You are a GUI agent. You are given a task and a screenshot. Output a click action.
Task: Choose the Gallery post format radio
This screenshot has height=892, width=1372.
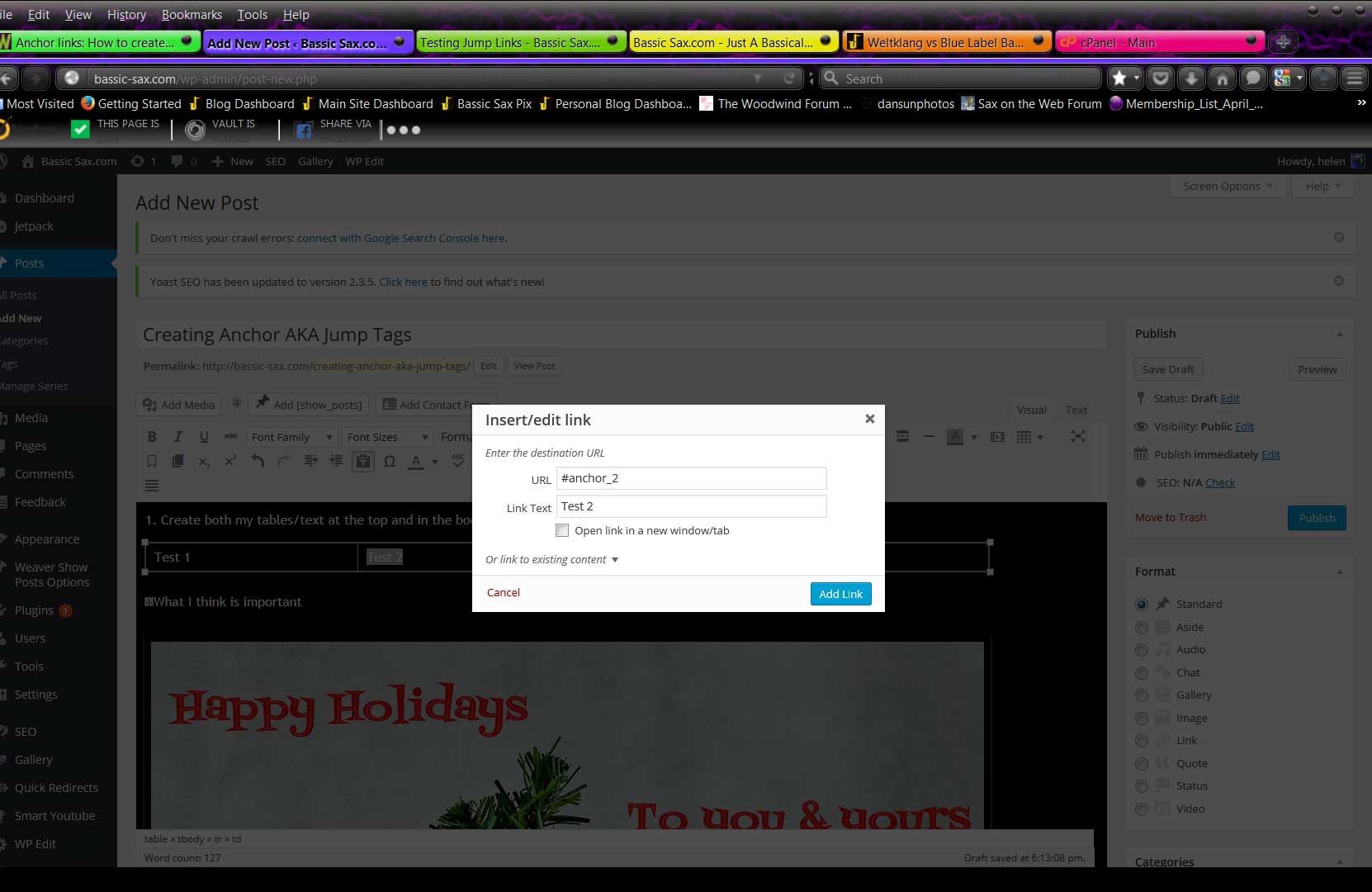pyautogui.click(x=1142, y=695)
